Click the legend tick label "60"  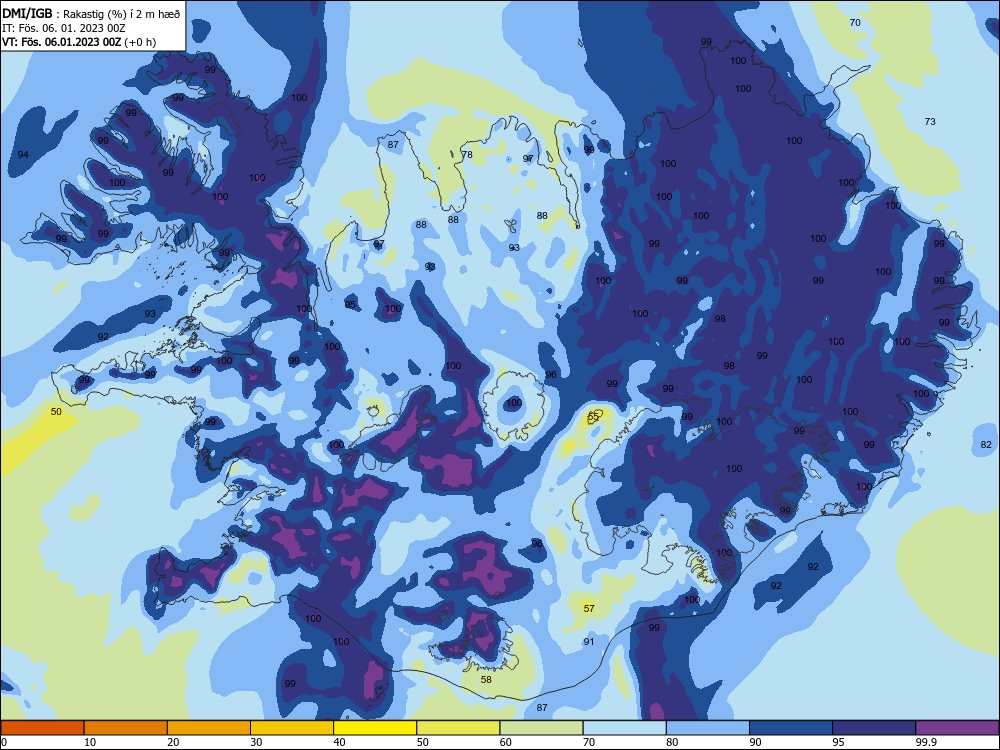click(506, 742)
